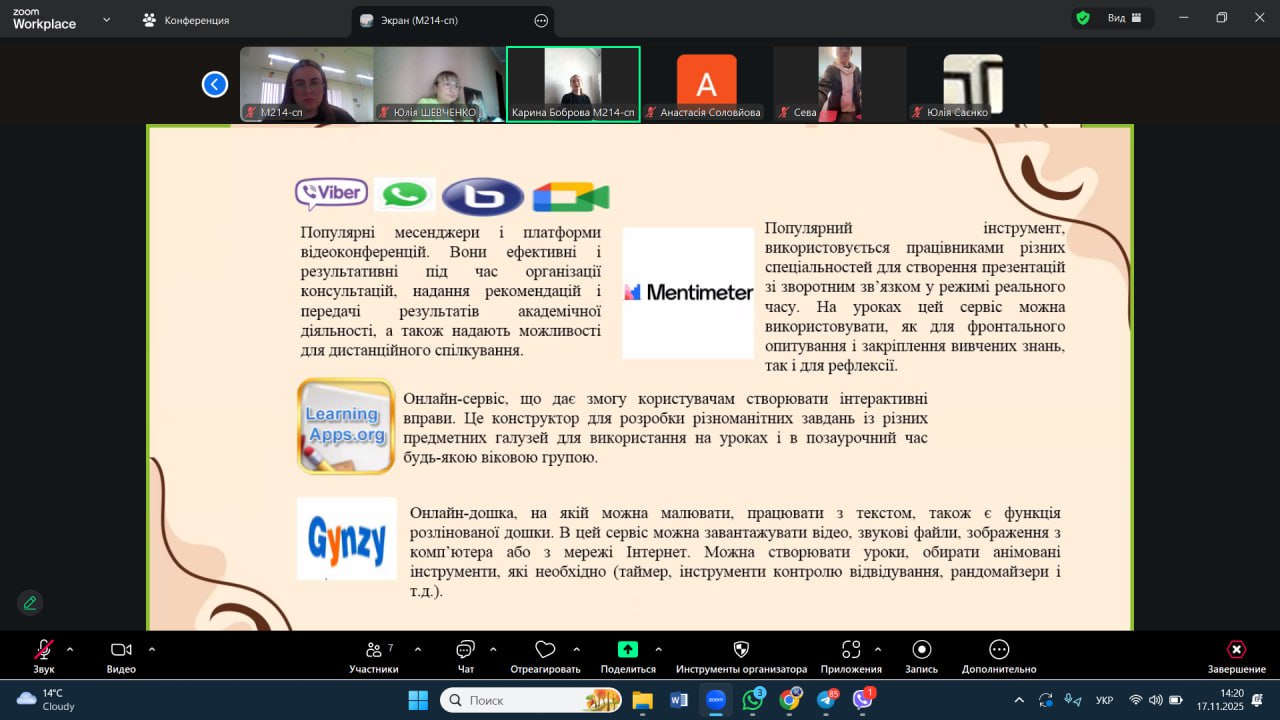Expand the audio options chevron
The height and width of the screenshot is (720, 1280).
pyautogui.click(x=70, y=649)
